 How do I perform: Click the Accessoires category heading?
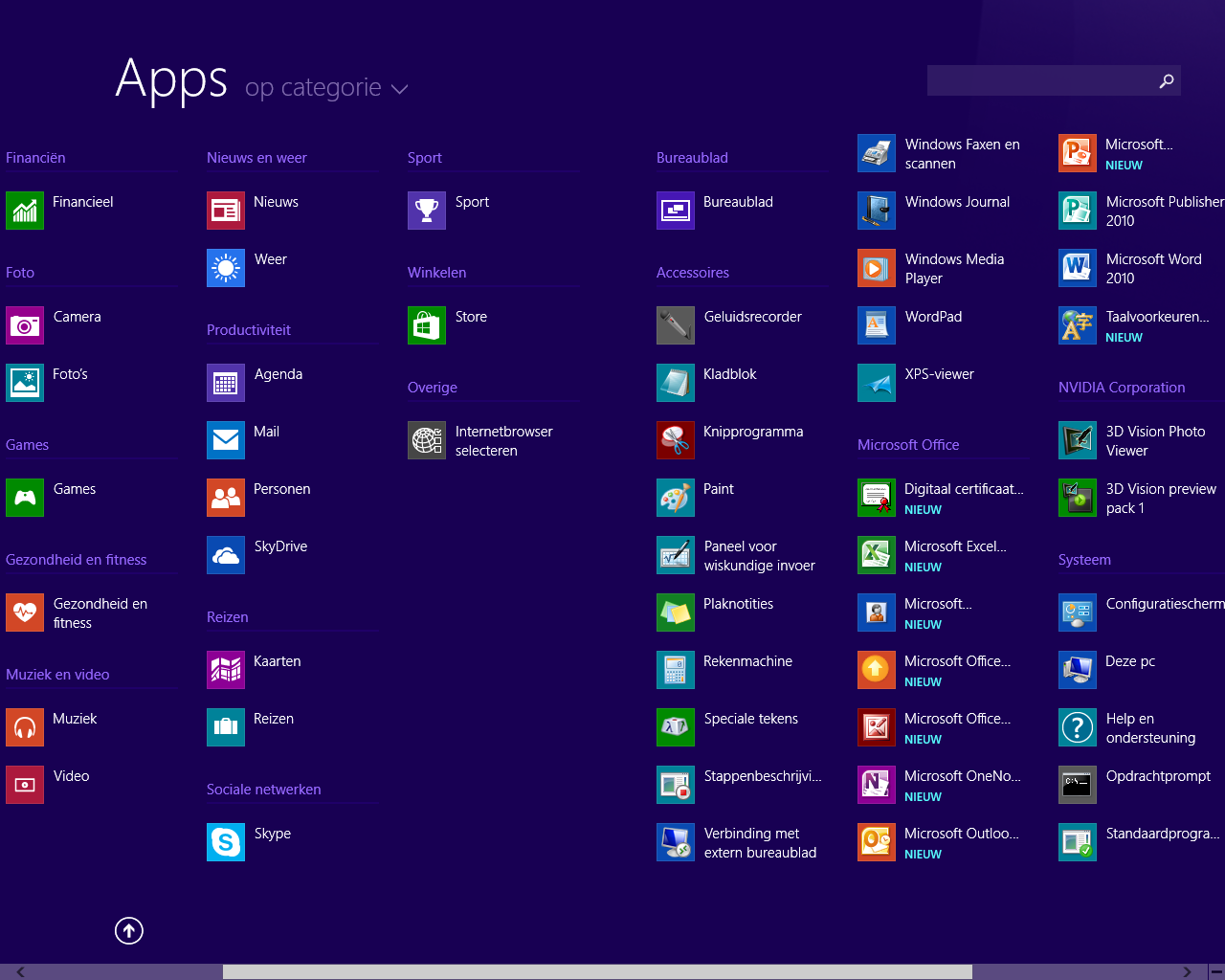click(693, 273)
